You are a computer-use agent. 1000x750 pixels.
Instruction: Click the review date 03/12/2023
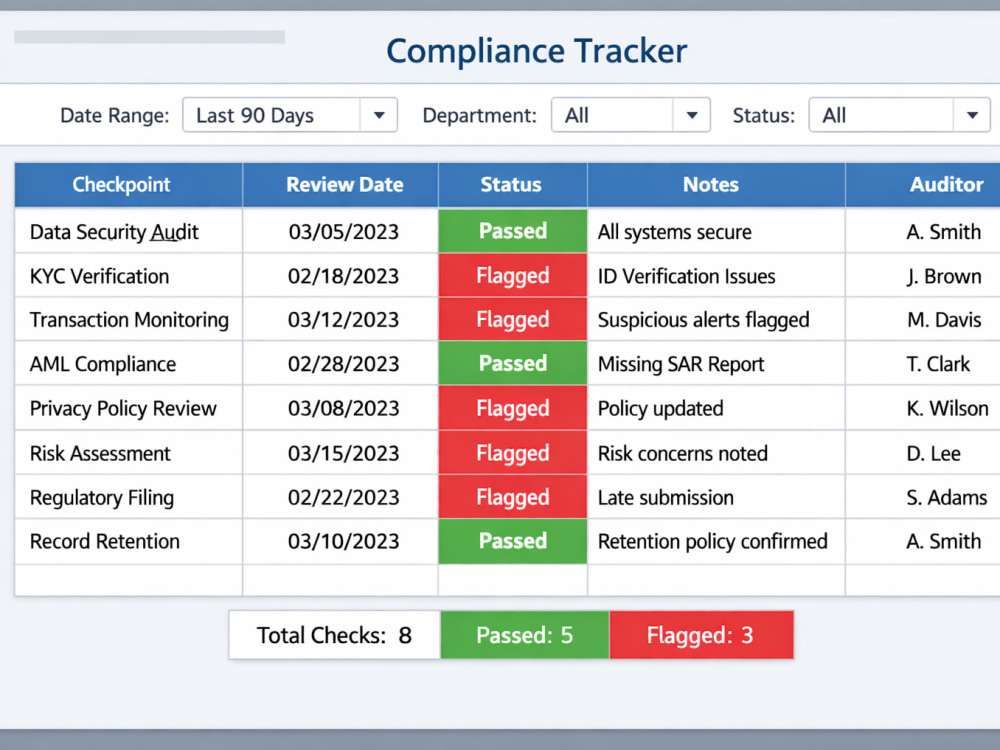tap(344, 320)
